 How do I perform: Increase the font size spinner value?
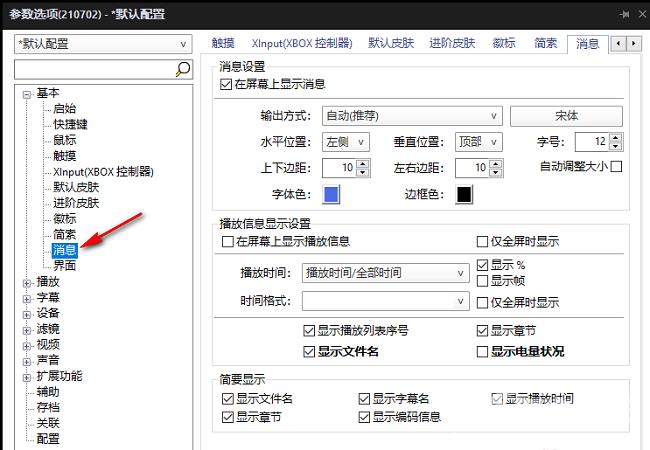[x=615, y=138]
